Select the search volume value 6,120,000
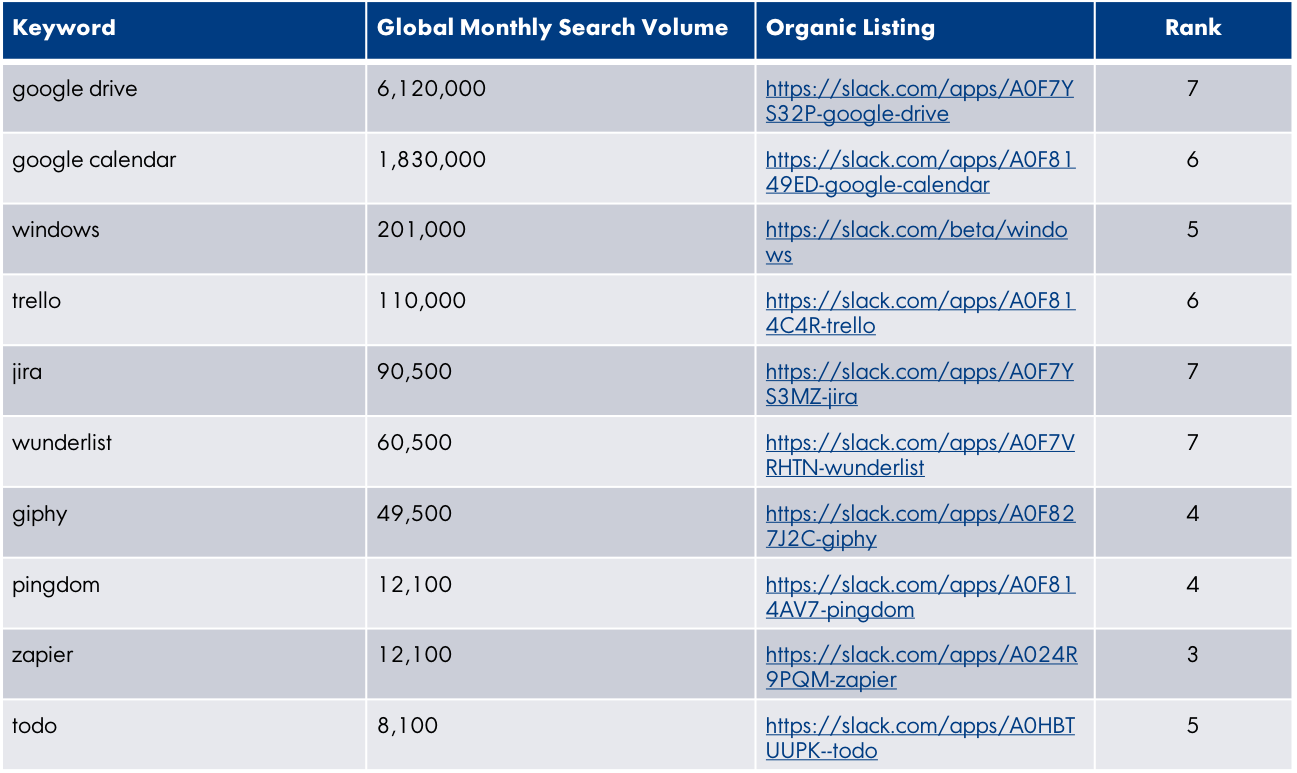1297x773 pixels. (x=431, y=89)
